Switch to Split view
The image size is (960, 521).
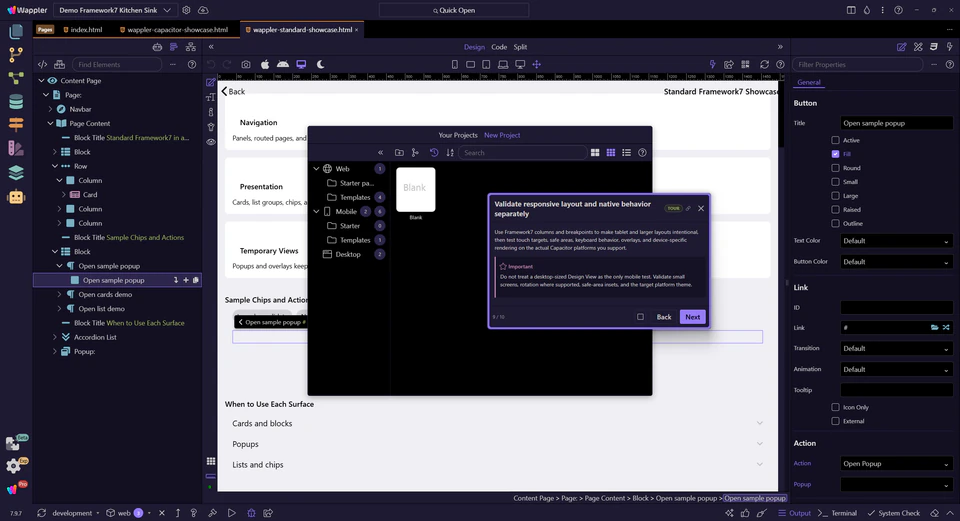pyautogui.click(x=520, y=47)
